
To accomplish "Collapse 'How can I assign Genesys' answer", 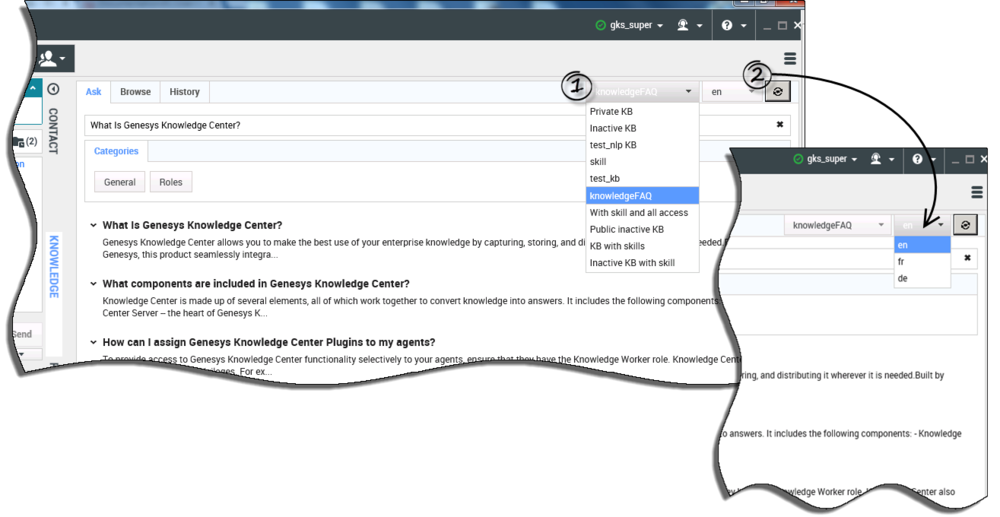I will click(x=94, y=342).
